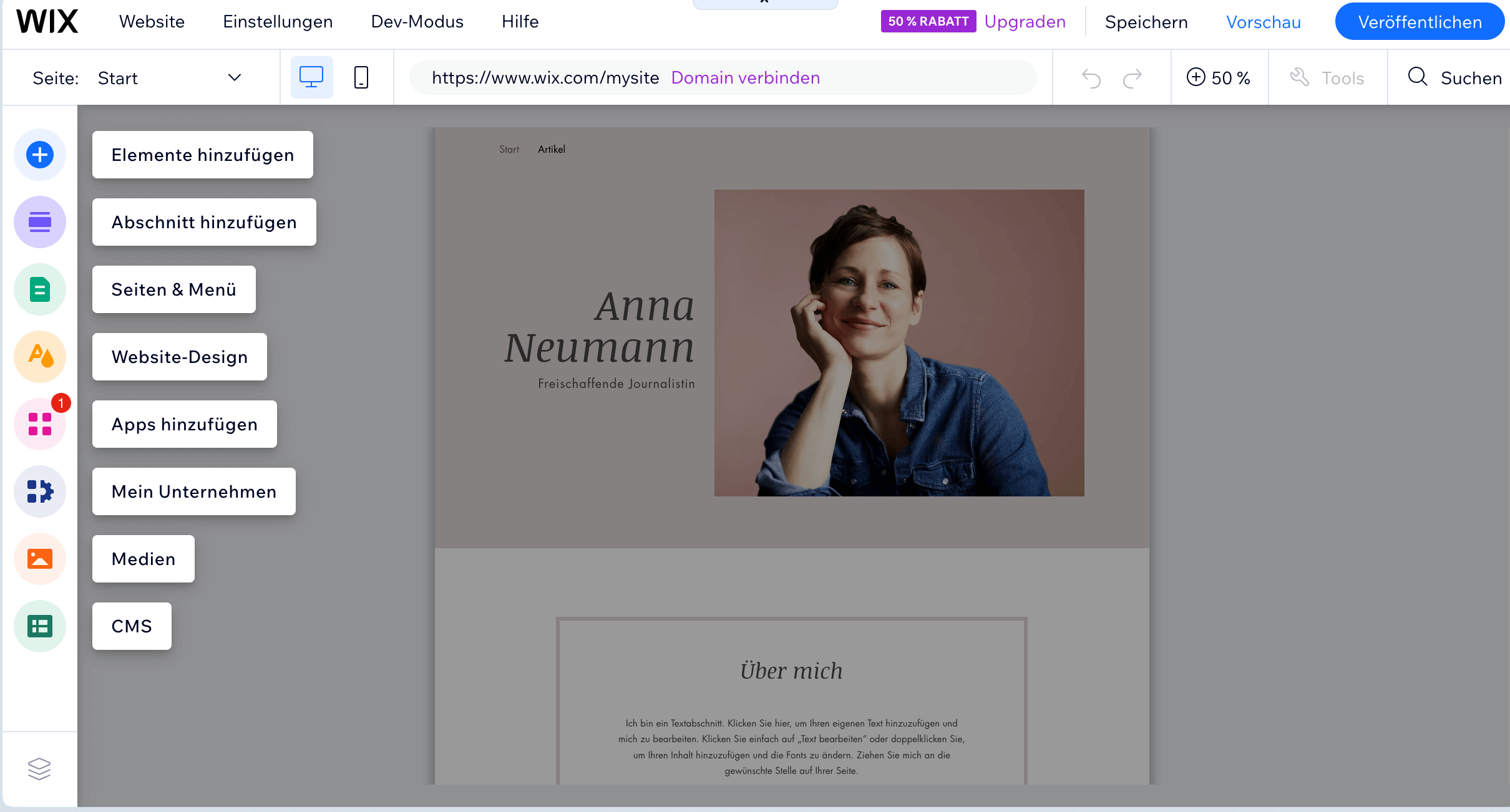
Task: Click the Veröffentlichen button
Action: pos(1420,22)
